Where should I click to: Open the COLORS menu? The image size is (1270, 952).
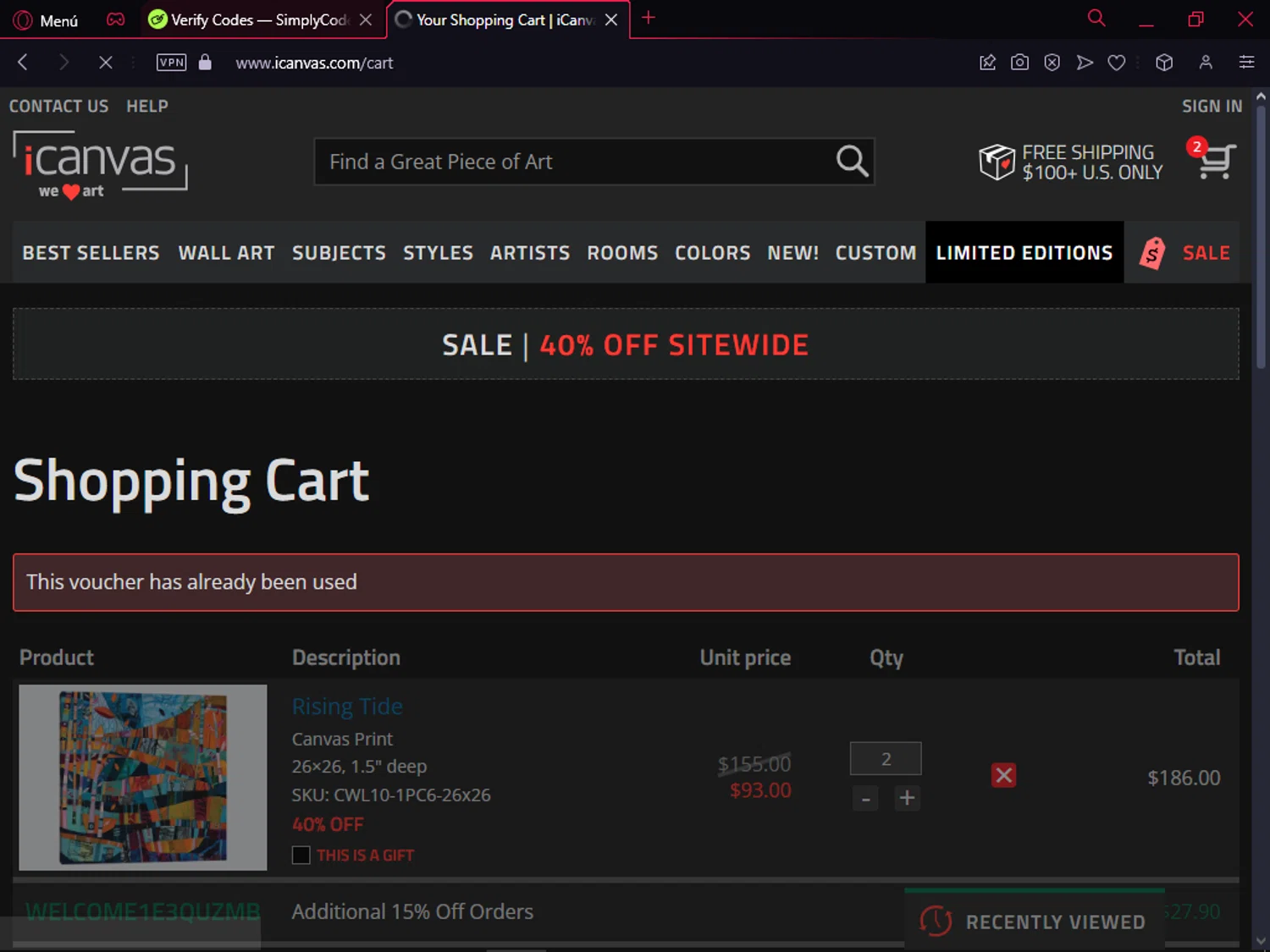click(712, 252)
